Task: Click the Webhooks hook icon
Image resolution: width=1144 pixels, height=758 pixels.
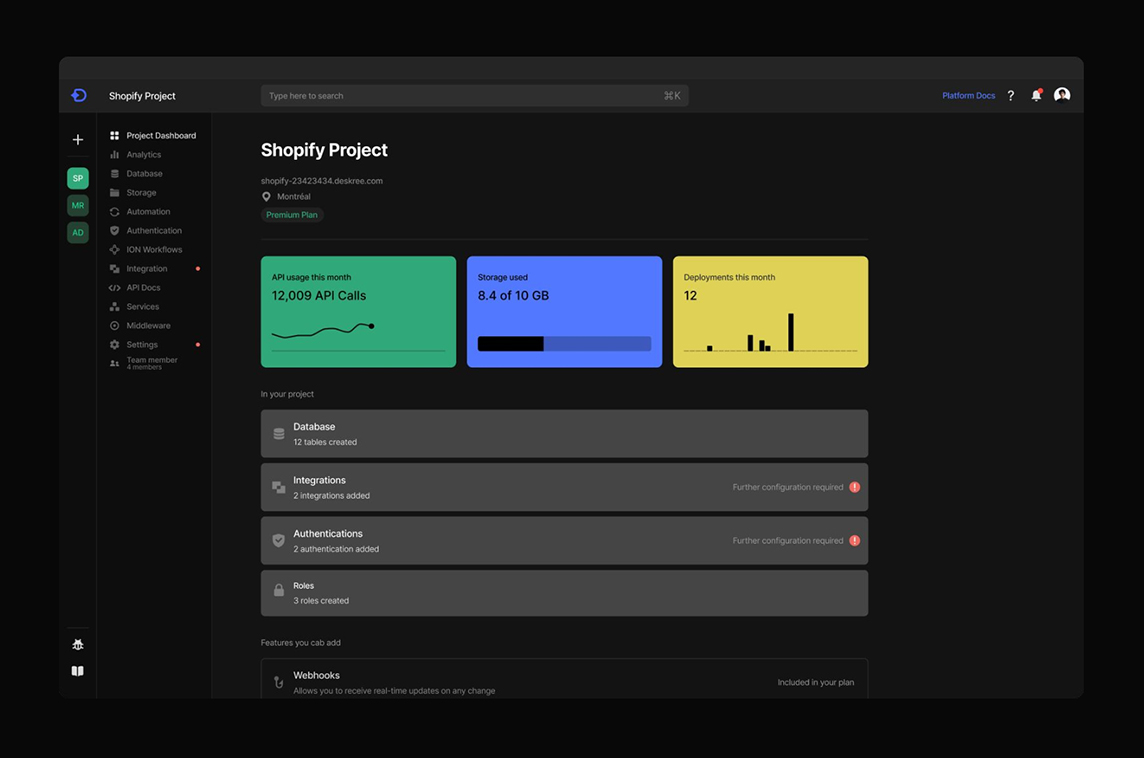Action: pyautogui.click(x=279, y=682)
